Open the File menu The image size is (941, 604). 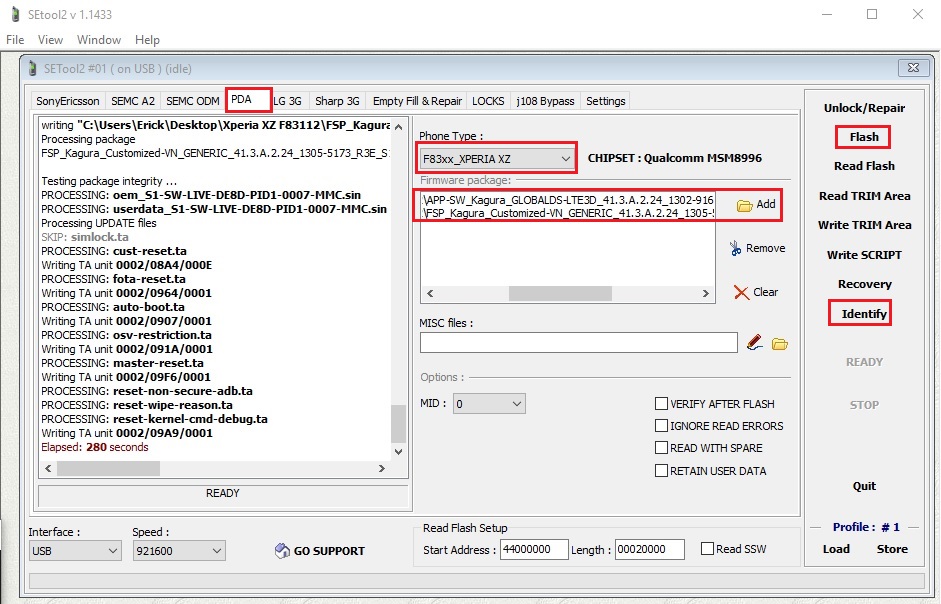click(x=15, y=40)
